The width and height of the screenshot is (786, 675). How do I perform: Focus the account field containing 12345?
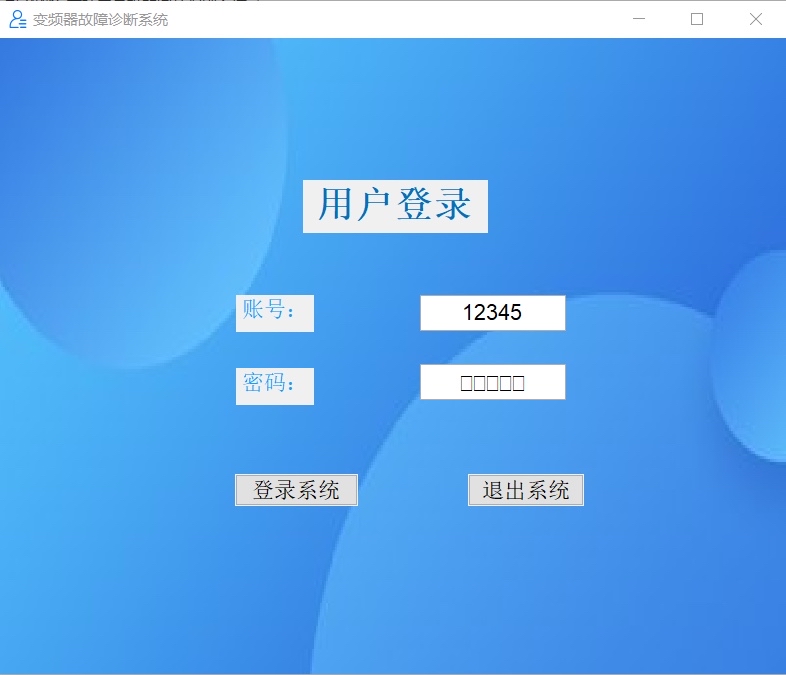click(x=493, y=313)
